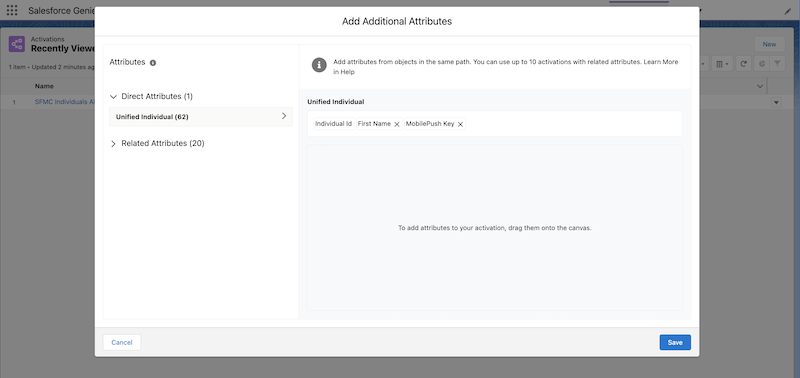Collapse the Direct Attributes (1) section
Viewport: 800px width, 378px height.
113,96
